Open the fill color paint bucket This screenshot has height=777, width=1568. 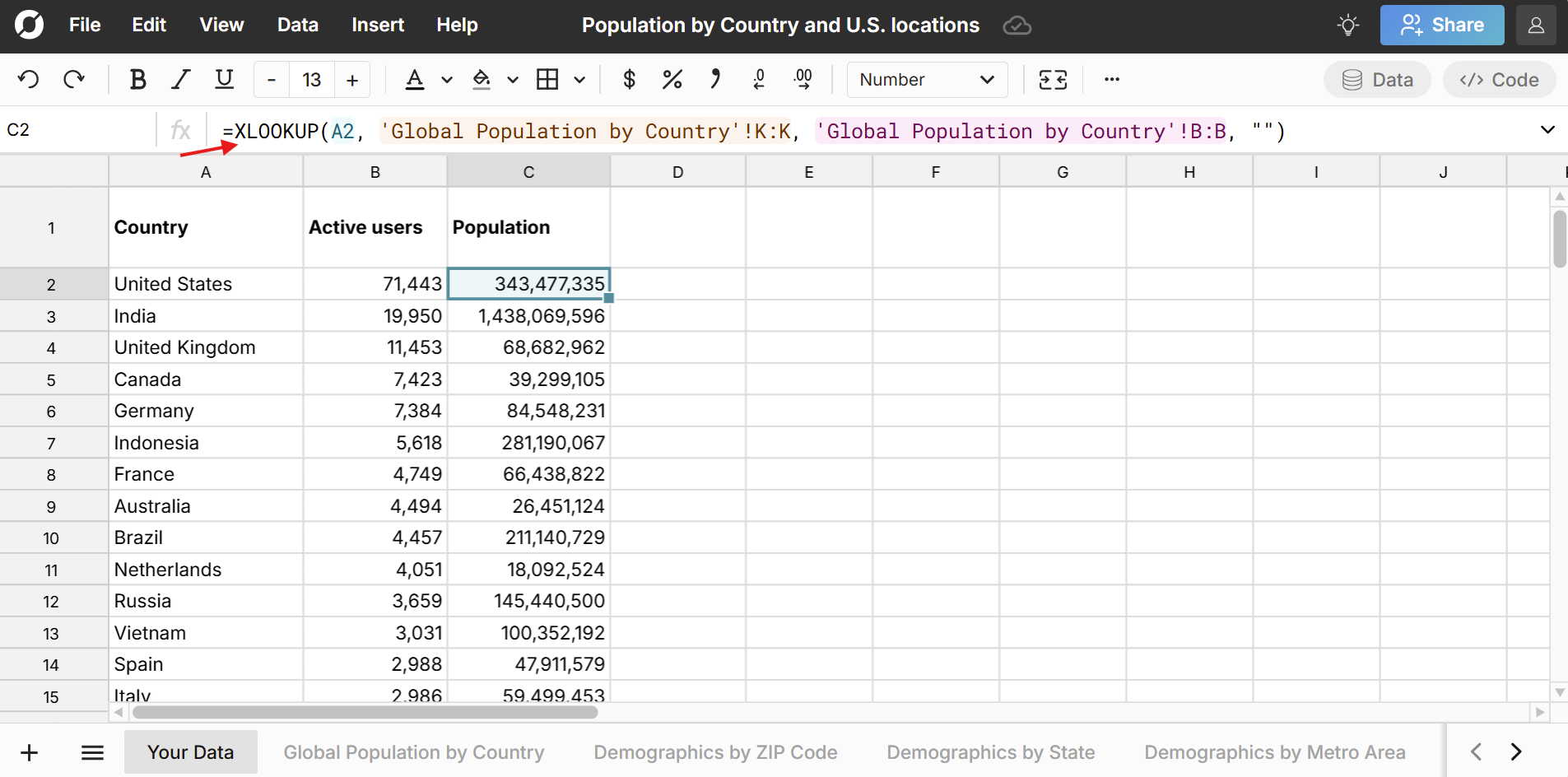point(482,80)
